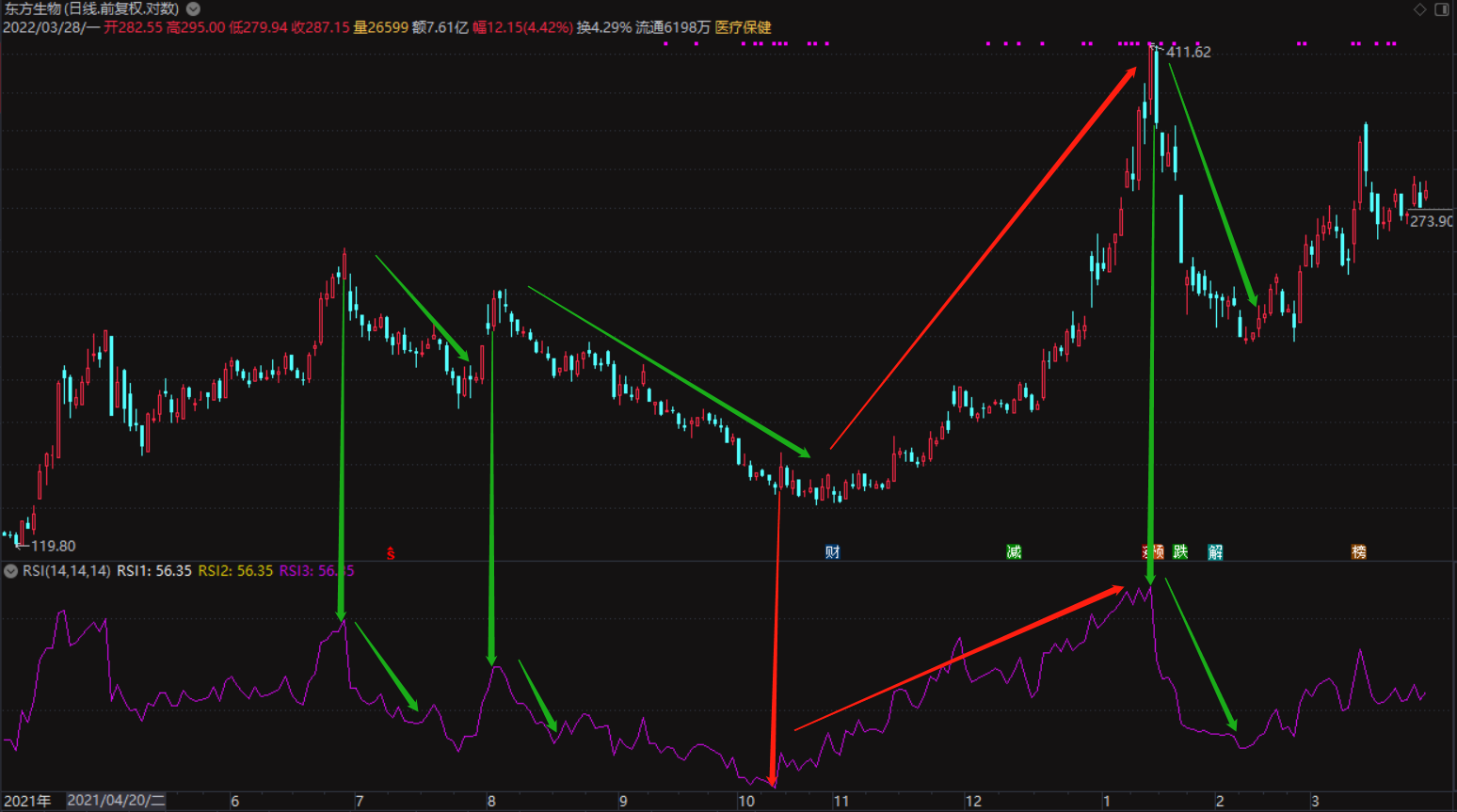The height and width of the screenshot is (812, 1457).
Task: Open the dropdown next to 东方生物 title
Action: click(x=193, y=8)
